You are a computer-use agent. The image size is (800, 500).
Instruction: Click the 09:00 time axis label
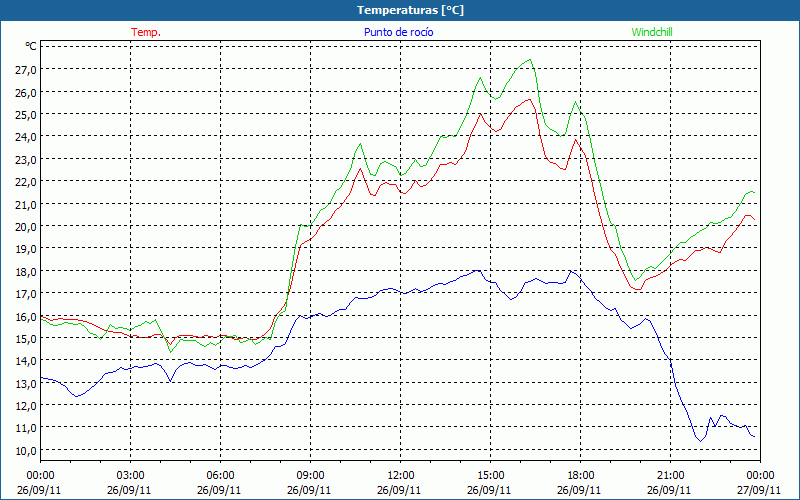[x=310, y=476]
